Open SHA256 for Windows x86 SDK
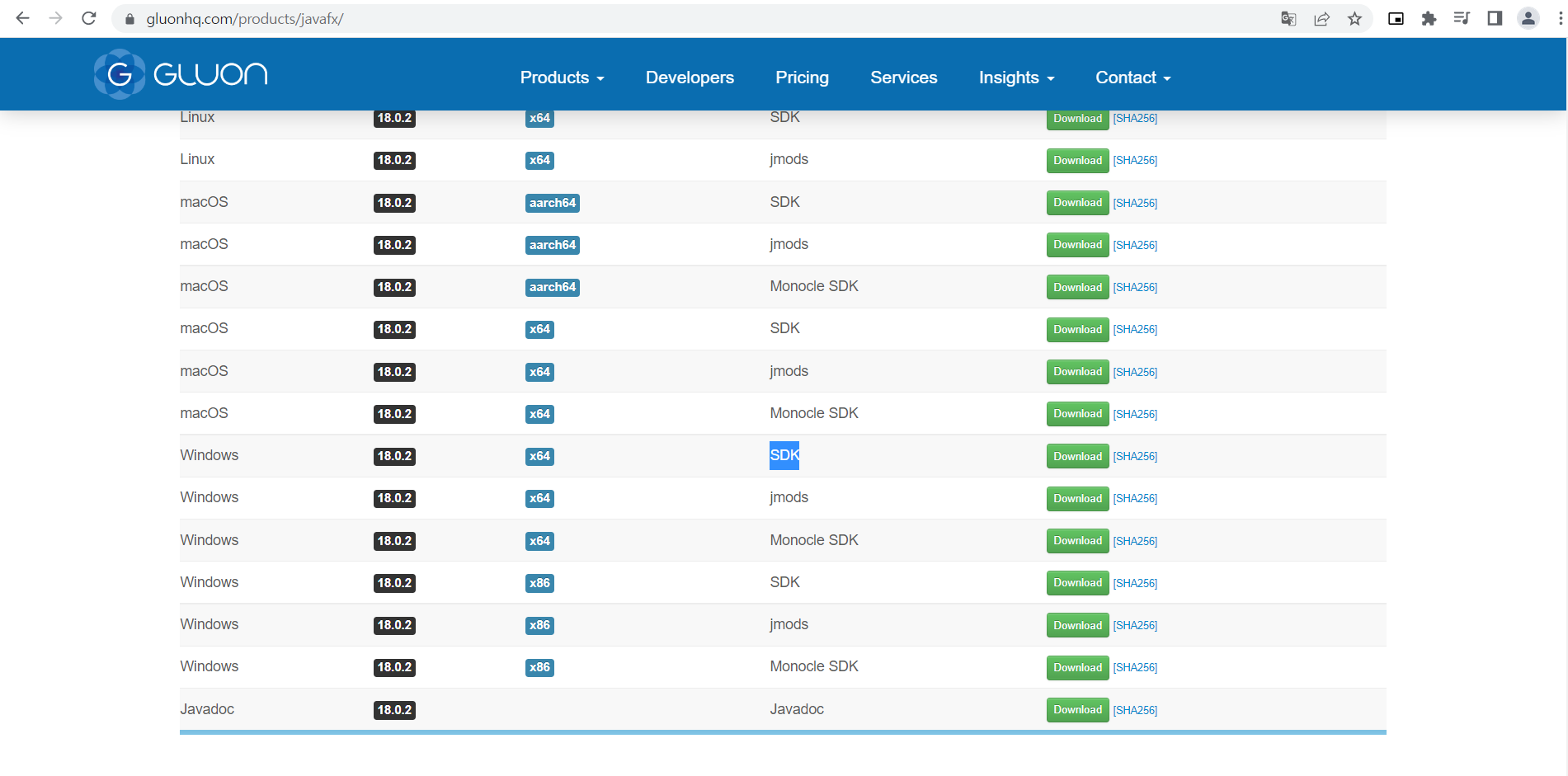The width and height of the screenshot is (1568, 776). (1135, 583)
